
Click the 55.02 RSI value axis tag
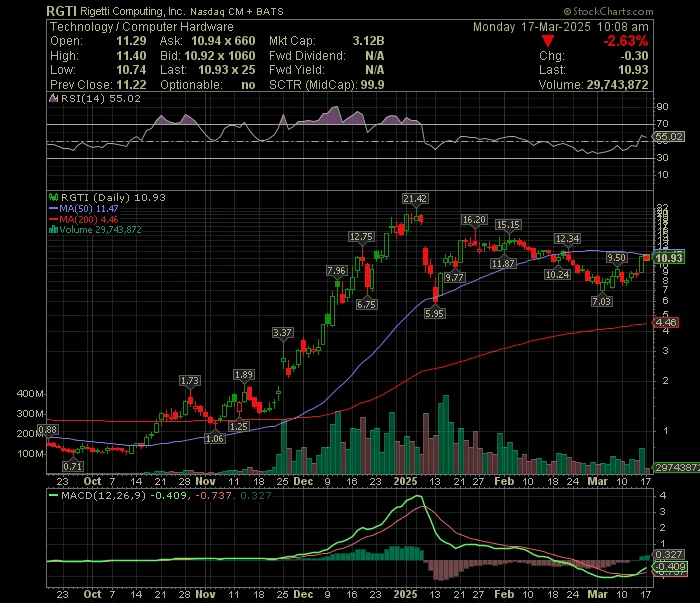click(x=669, y=136)
